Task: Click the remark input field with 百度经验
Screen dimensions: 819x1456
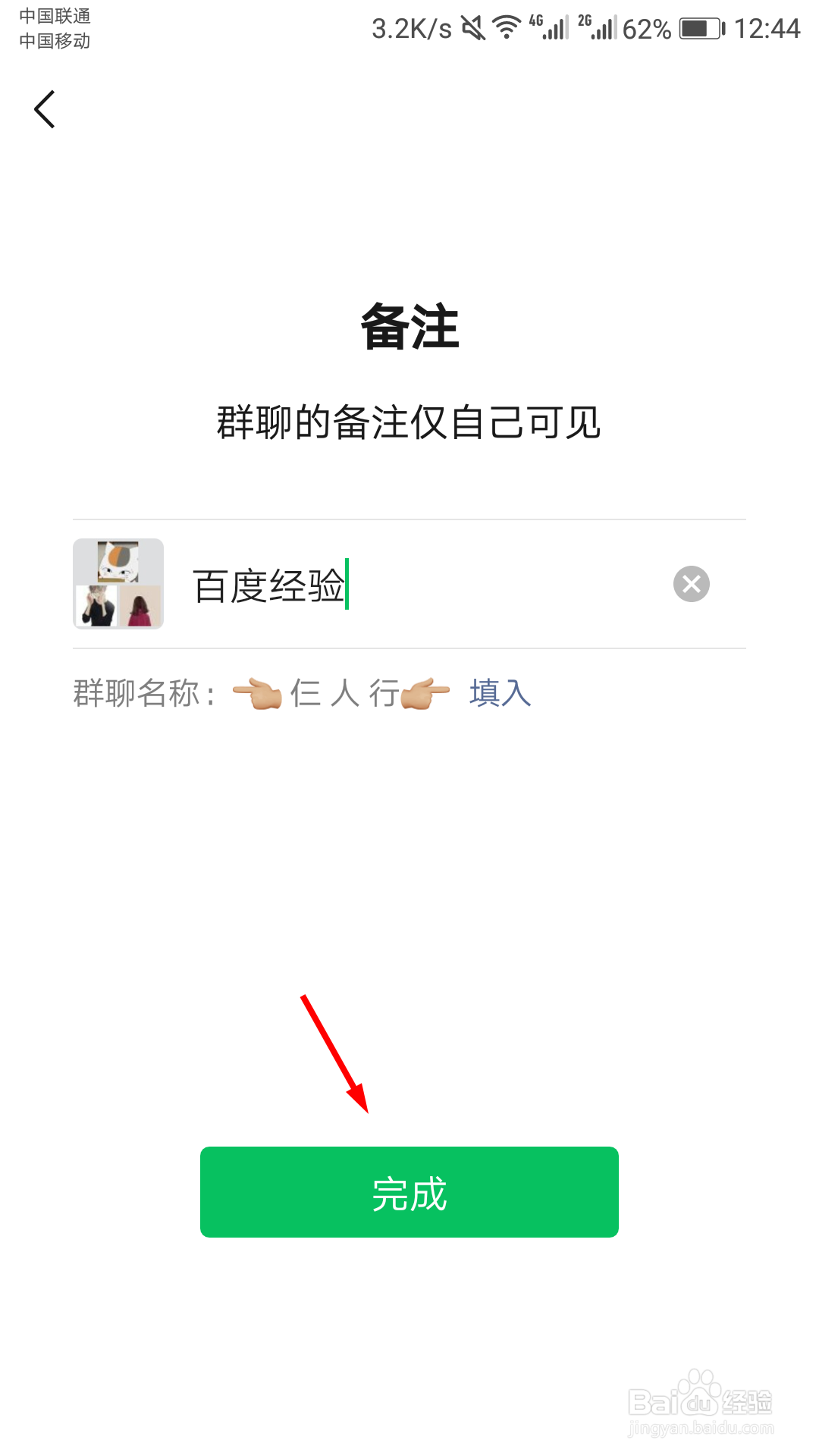Action: 425,585
